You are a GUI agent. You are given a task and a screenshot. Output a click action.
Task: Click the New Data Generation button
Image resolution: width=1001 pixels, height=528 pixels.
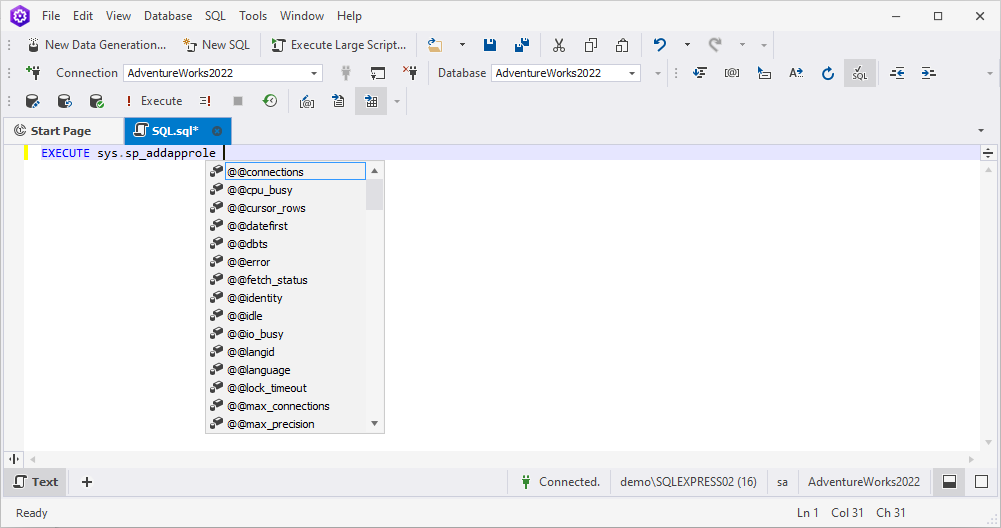click(96, 45)
